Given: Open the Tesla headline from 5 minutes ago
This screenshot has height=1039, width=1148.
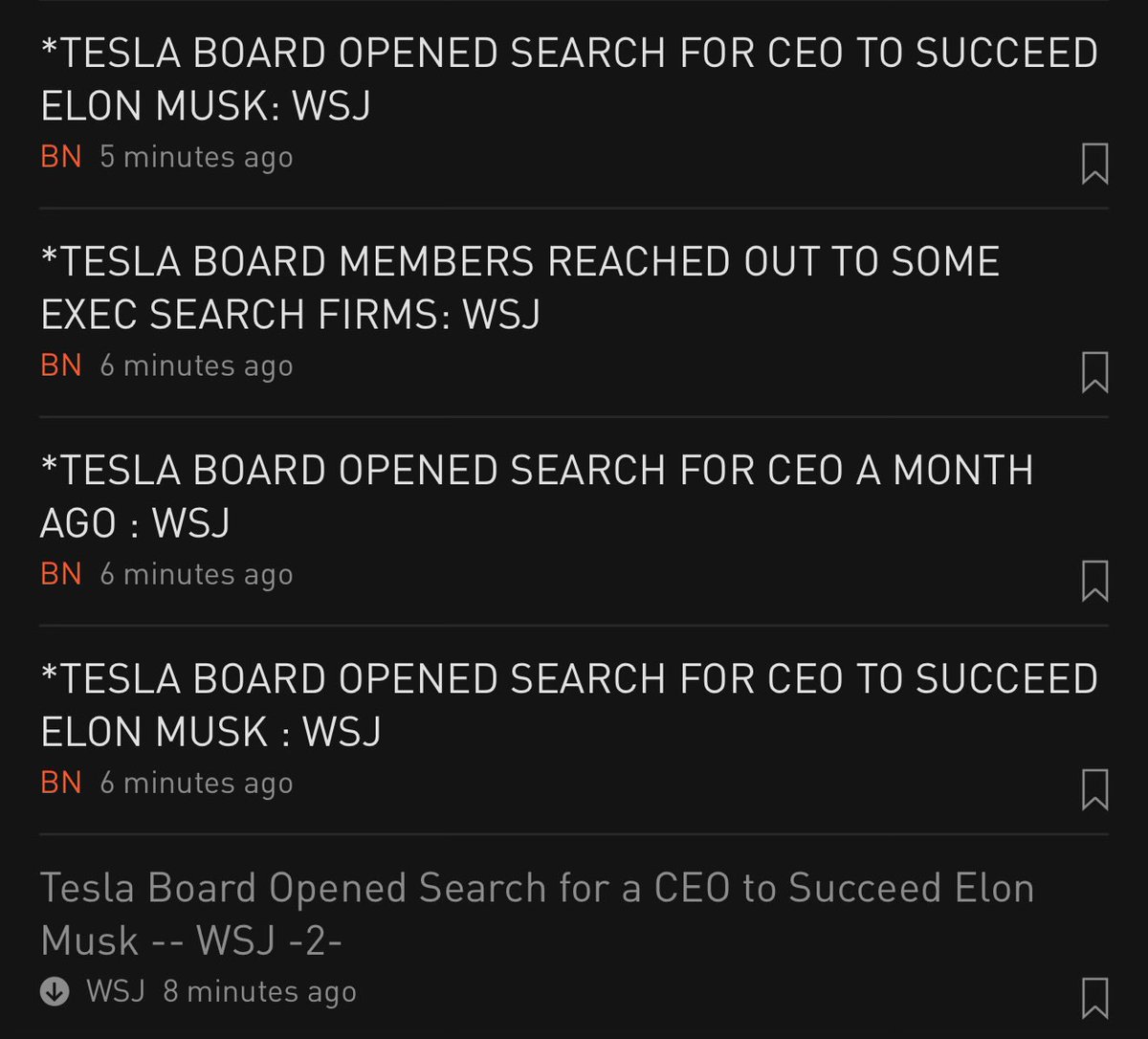Looking at the screenshot, I should (569, 78).
